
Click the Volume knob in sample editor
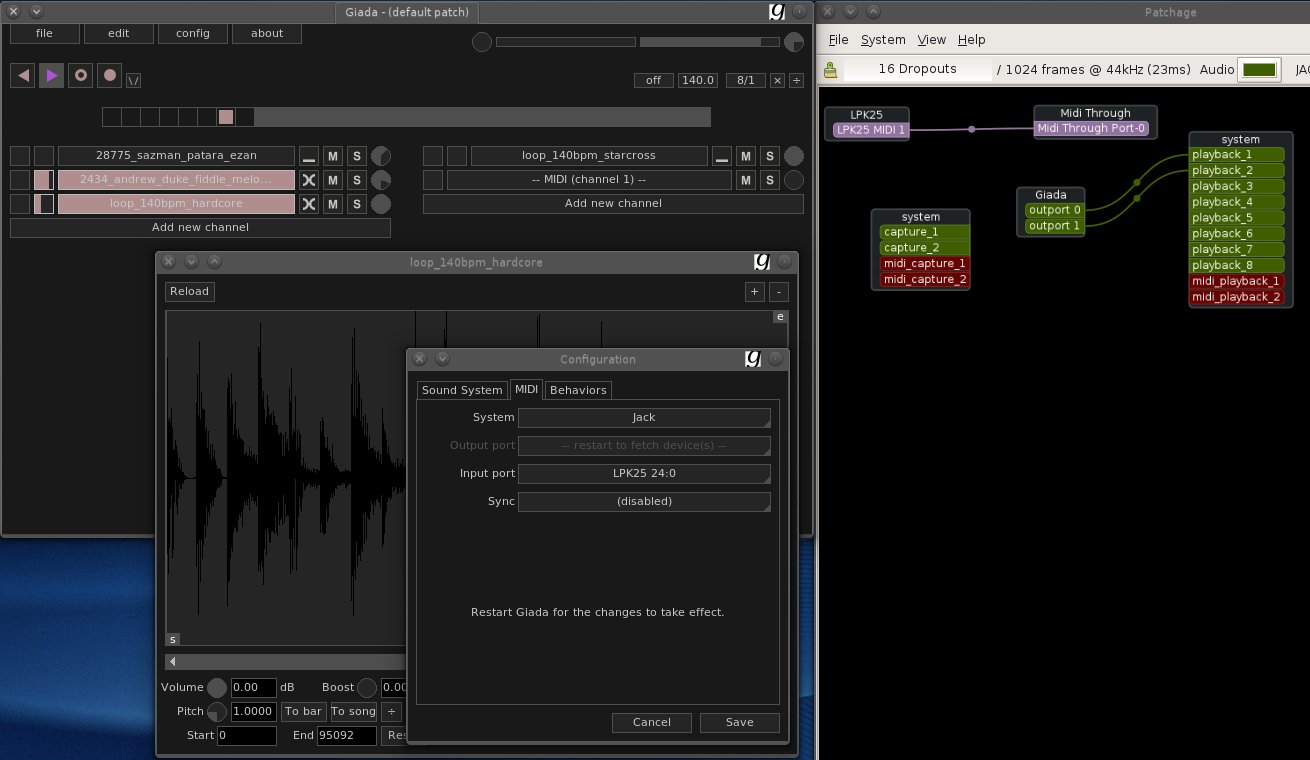pos(217,688)
